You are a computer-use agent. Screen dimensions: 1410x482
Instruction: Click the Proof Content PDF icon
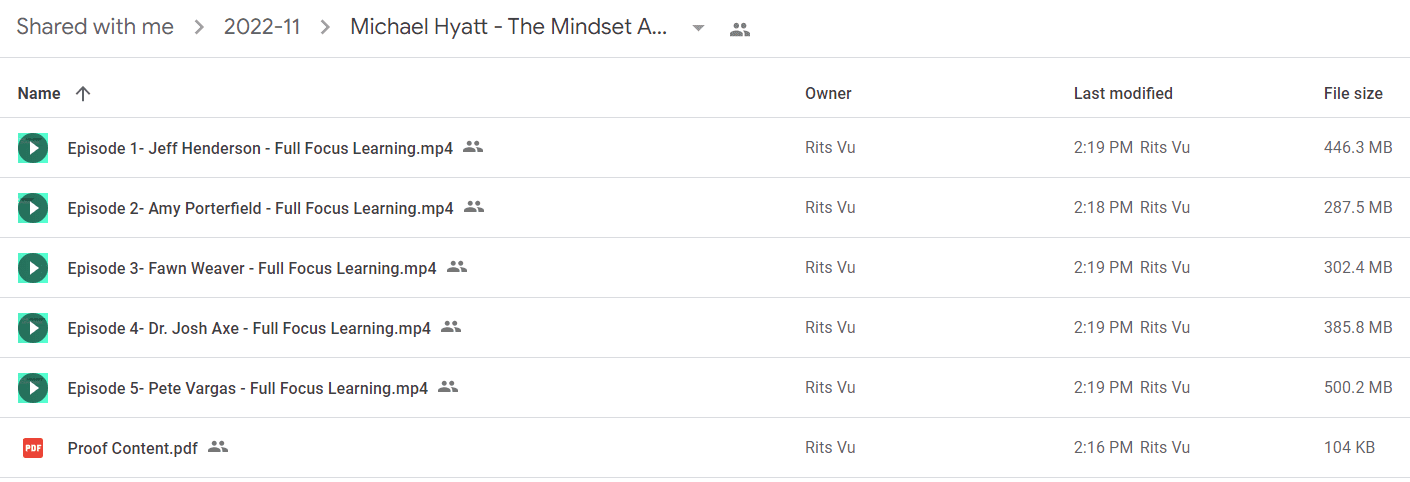point(33,448)
